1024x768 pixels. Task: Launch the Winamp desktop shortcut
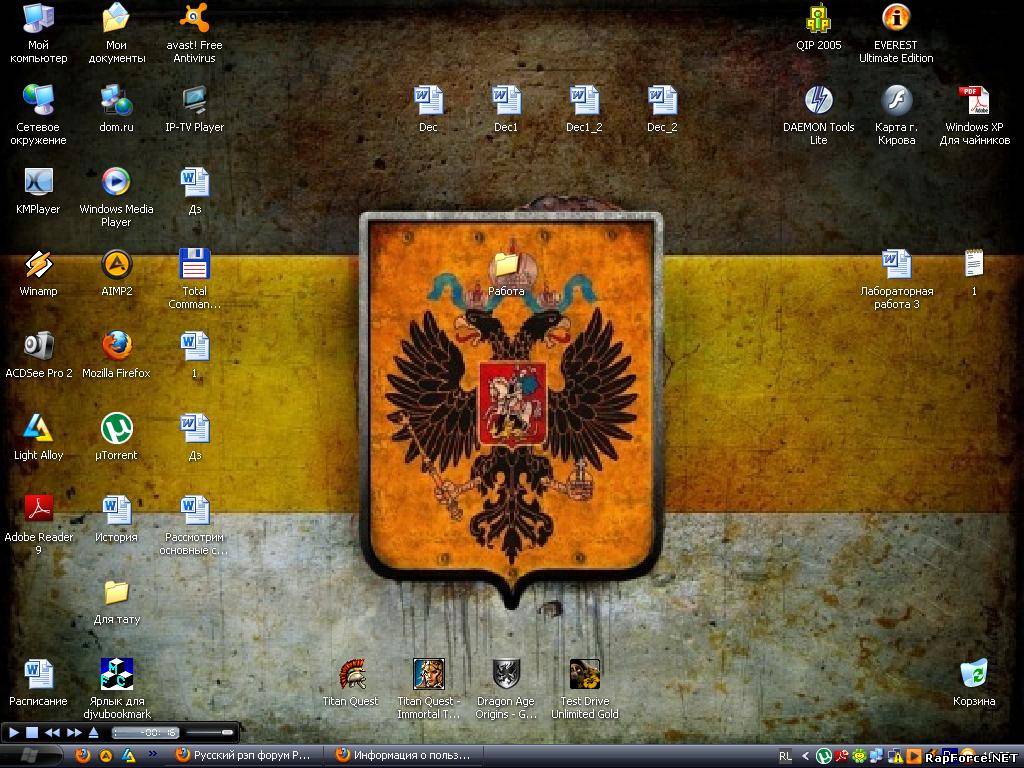pyautogui.click(x=38, y=274)
